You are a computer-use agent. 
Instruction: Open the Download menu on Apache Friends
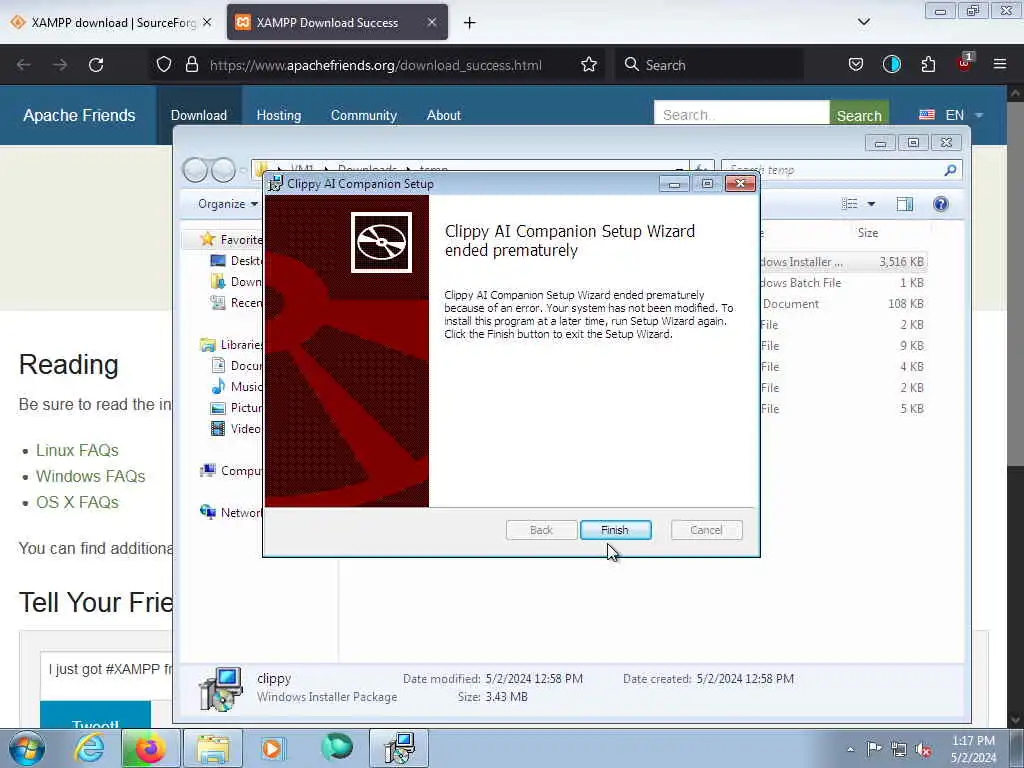pyautogui.click(x=199, y=115)
